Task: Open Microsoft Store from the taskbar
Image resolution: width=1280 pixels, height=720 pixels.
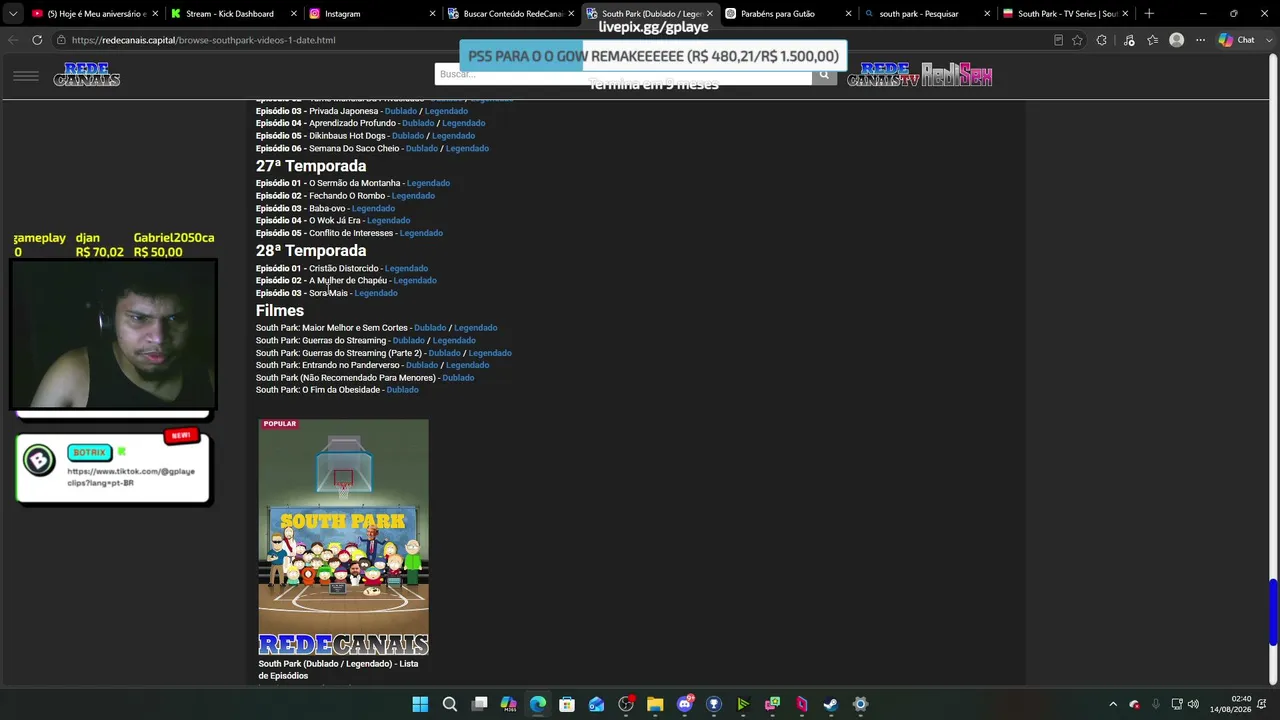Action: [567, 704]
